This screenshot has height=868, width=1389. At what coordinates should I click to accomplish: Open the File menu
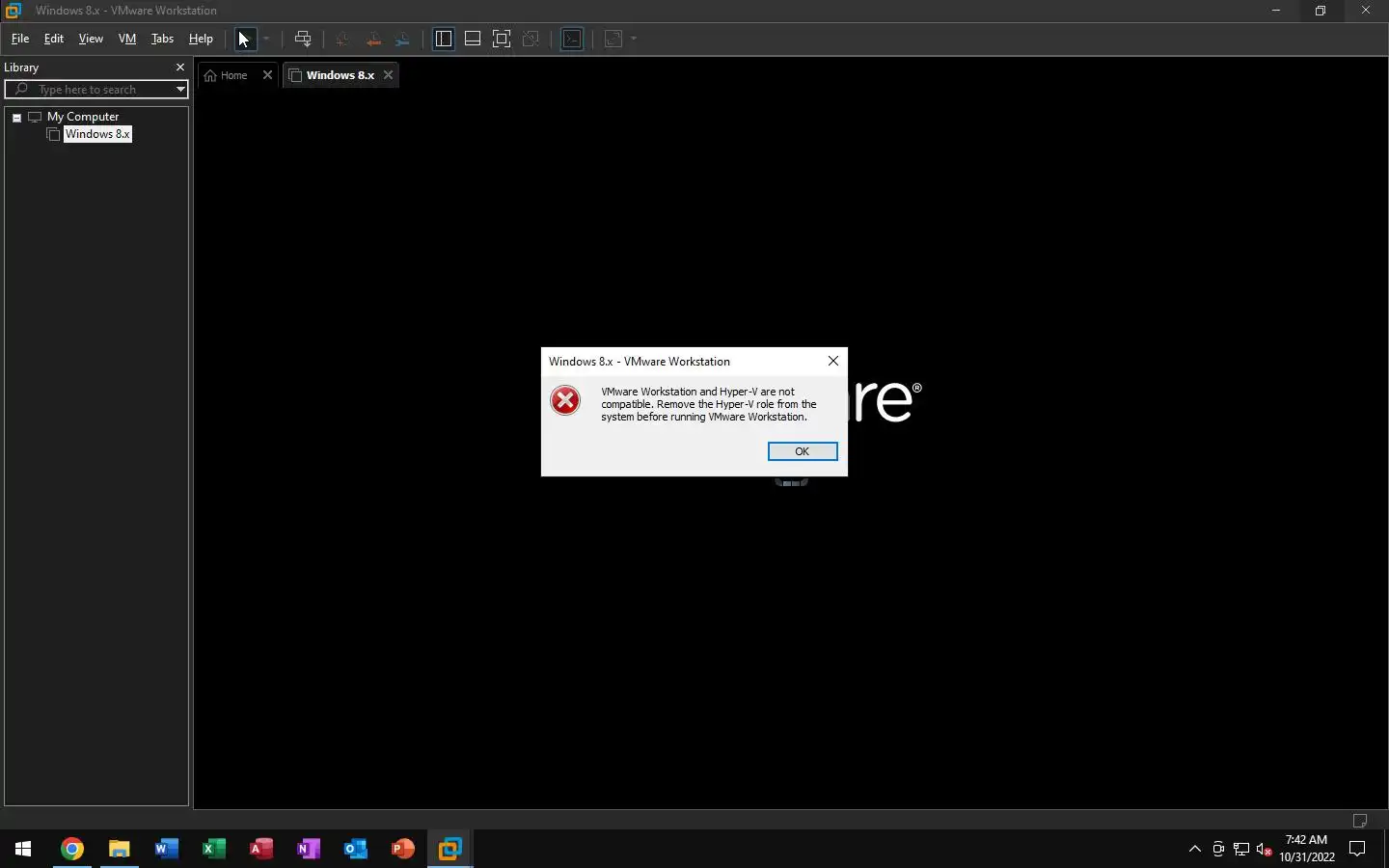[20, 39]
